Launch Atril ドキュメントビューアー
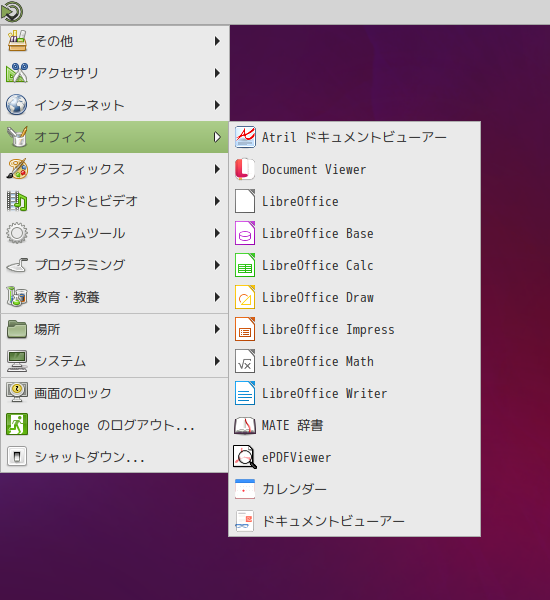Viewport: 550px width, 600px height. point(354,137)
